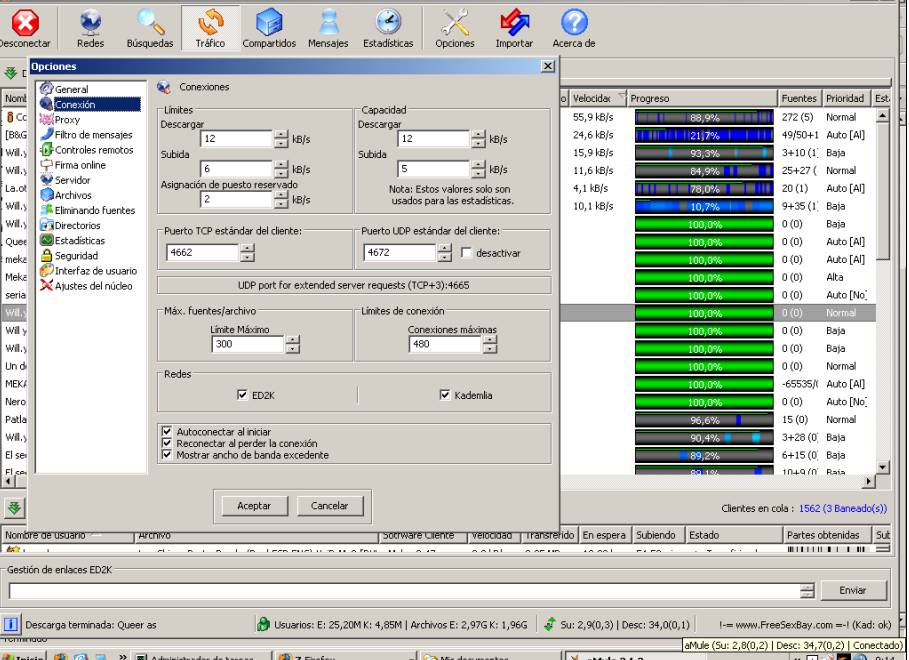Screen dimensions: 909x660
Task: Select Proxy in options list
Action: coord(68,119)
